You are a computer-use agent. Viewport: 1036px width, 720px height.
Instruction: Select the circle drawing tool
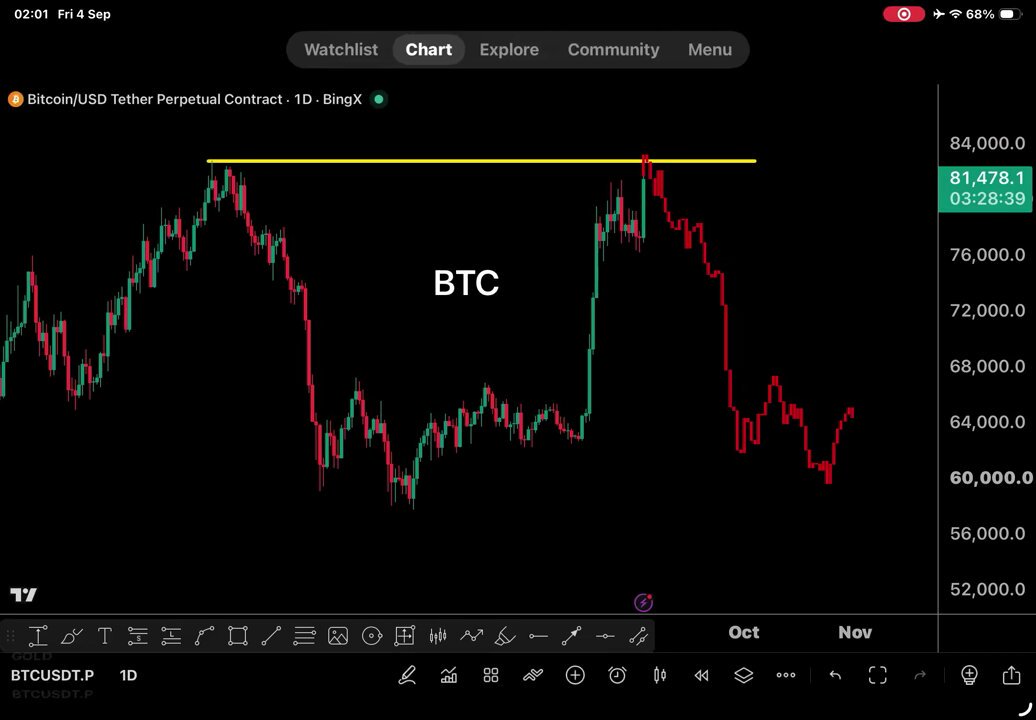coord(372,636)
